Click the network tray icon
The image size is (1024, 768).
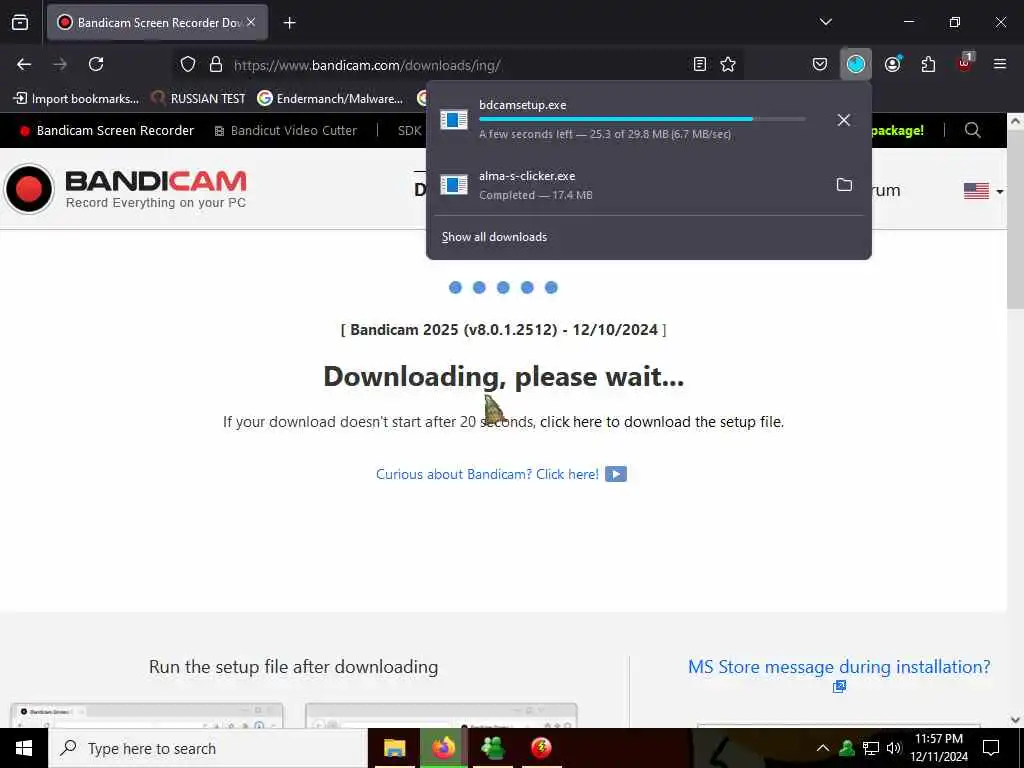coord(871,748)
